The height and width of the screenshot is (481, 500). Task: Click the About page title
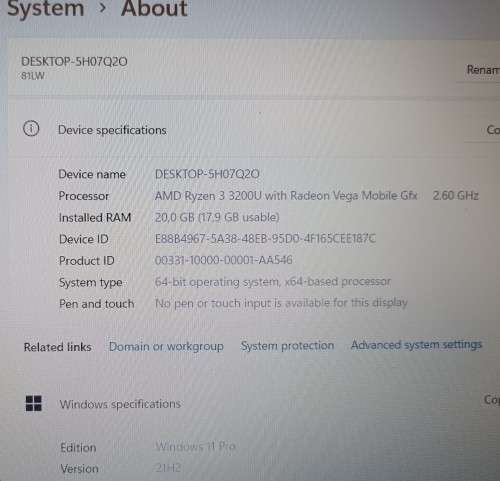point(154,8)
